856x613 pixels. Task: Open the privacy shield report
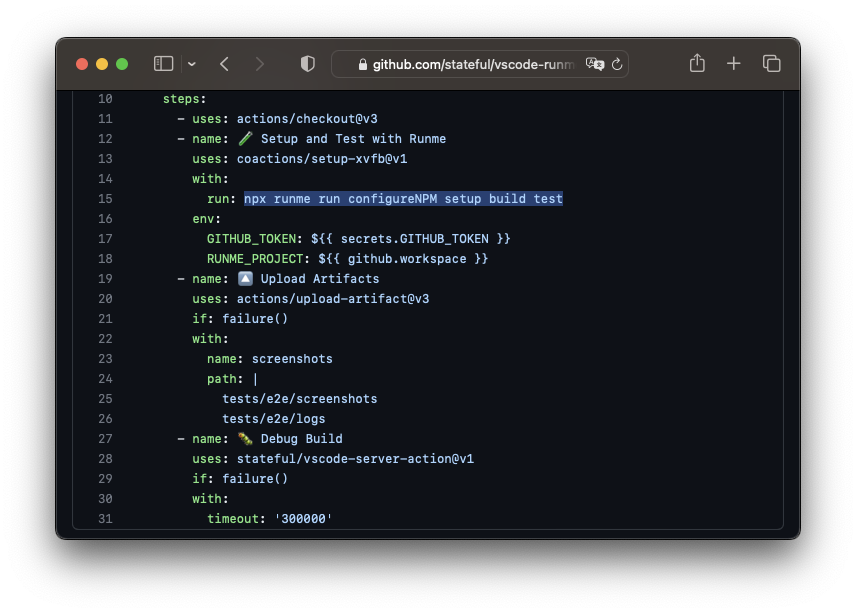pyautogui.click(x=308, y=64)
